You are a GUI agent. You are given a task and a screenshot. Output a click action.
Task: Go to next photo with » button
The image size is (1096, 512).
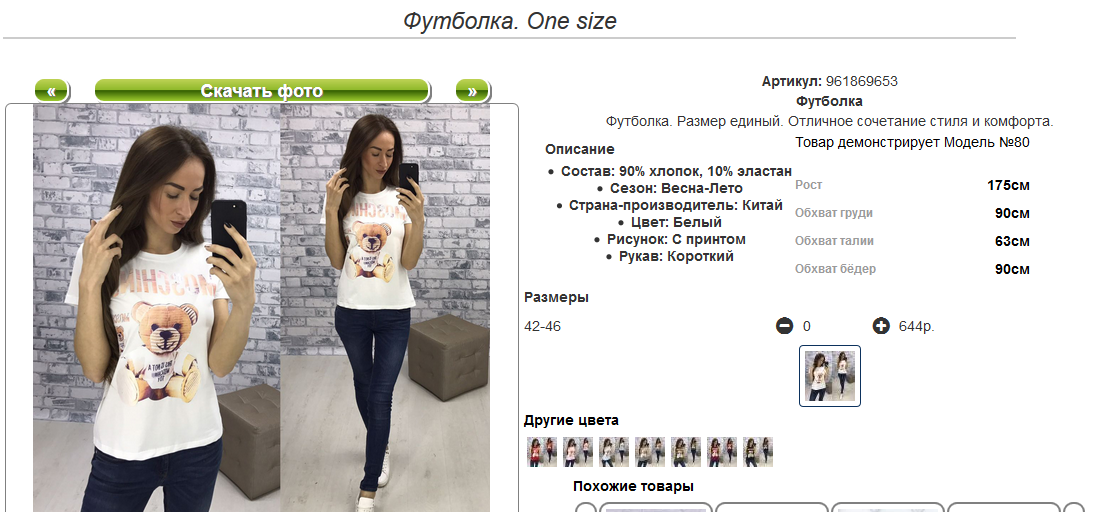click(473, 91)
